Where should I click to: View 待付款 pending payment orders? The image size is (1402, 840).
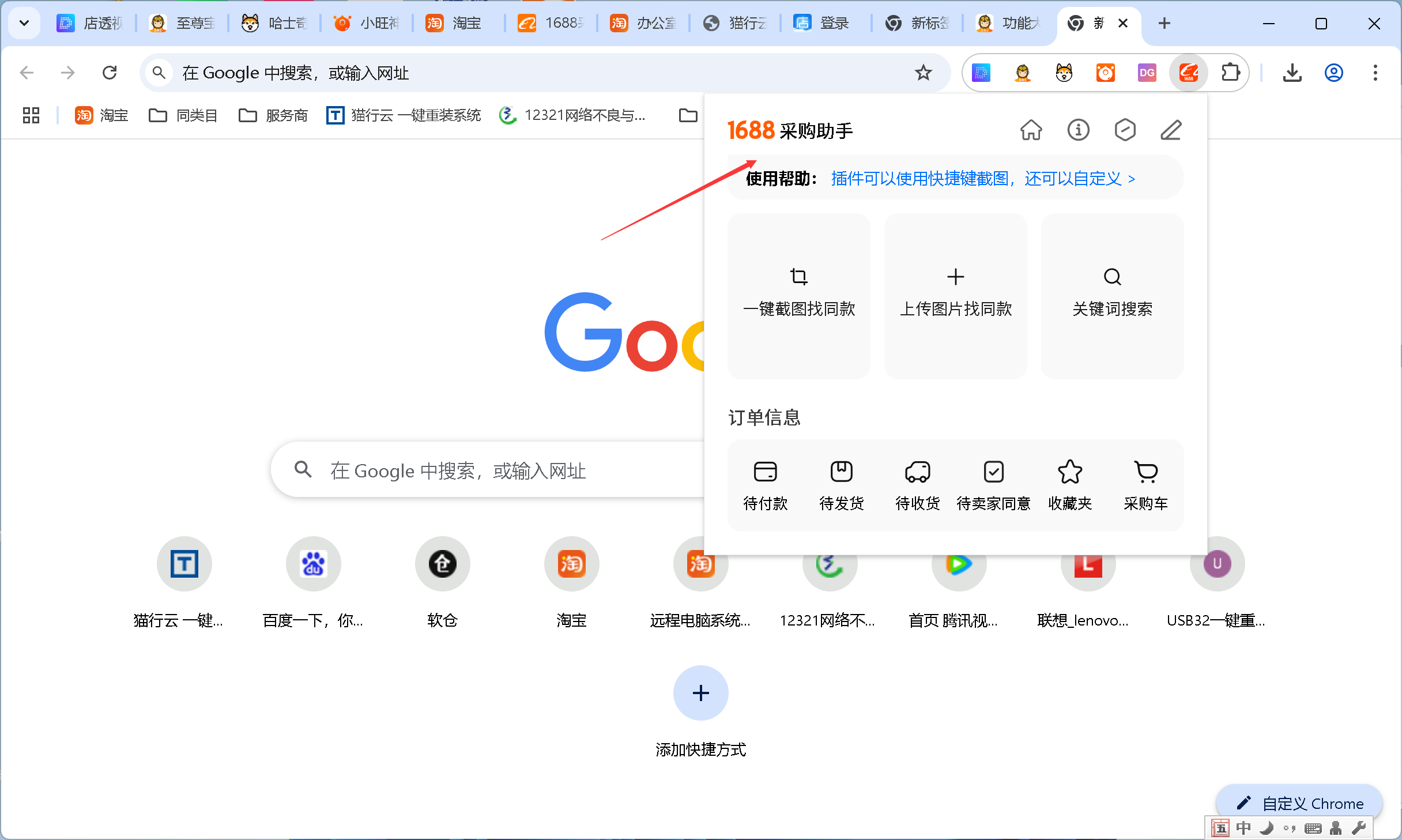pos(766,486)
